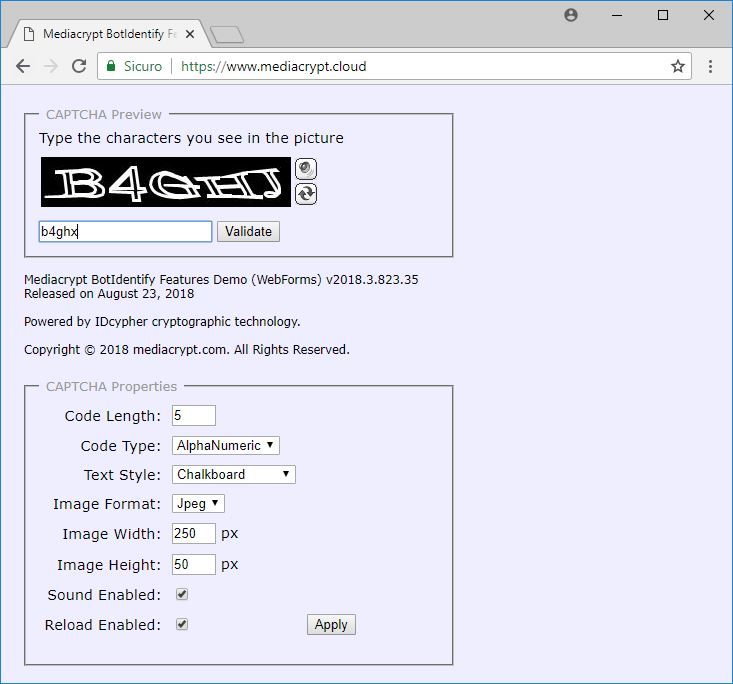Image resolution: width=733 pixels, height=684 pixels.
Task: Bookmark page with the star icon
Action: click(x=678, y=66)
